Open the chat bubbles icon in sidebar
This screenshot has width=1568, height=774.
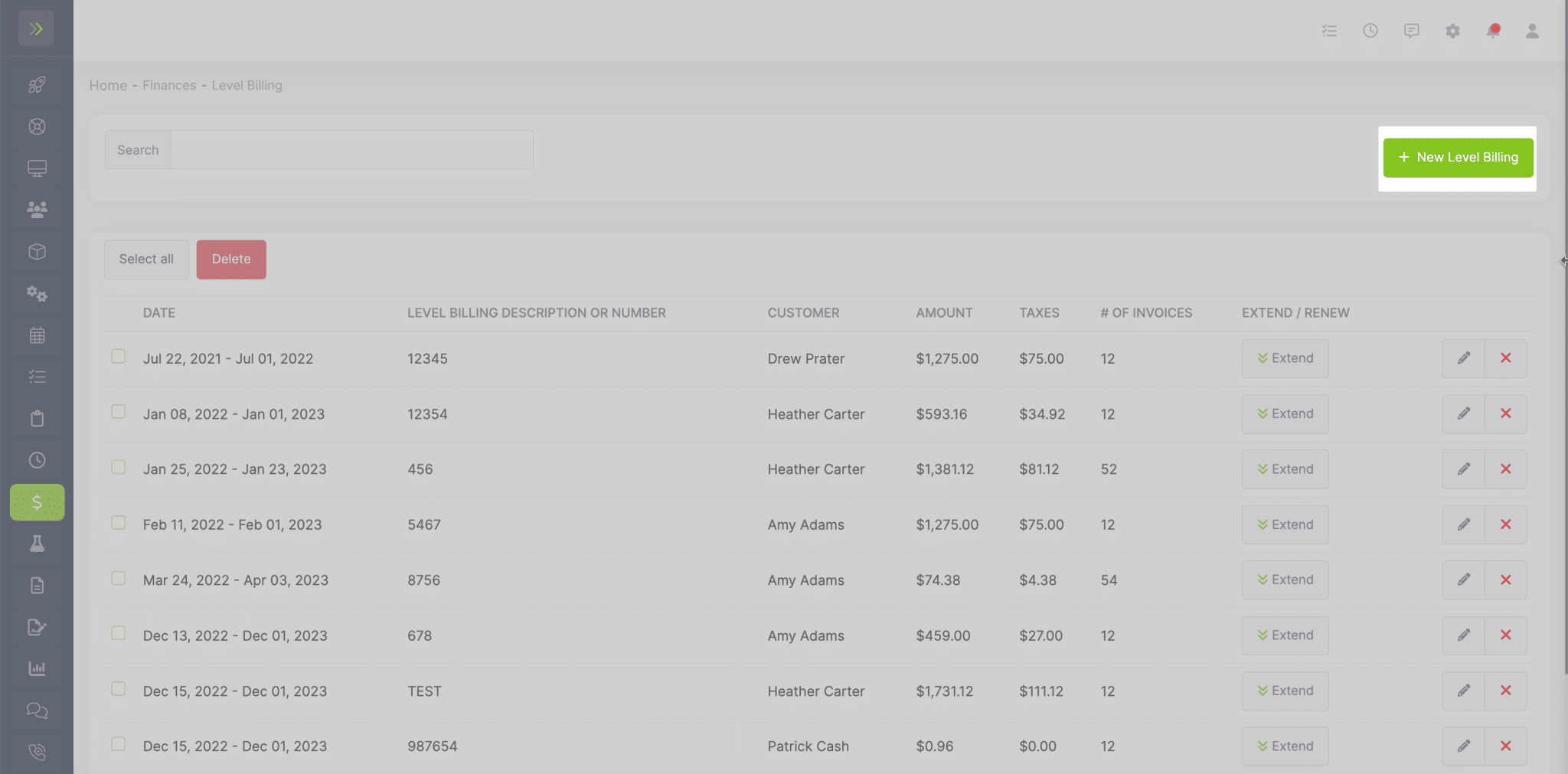37,711
